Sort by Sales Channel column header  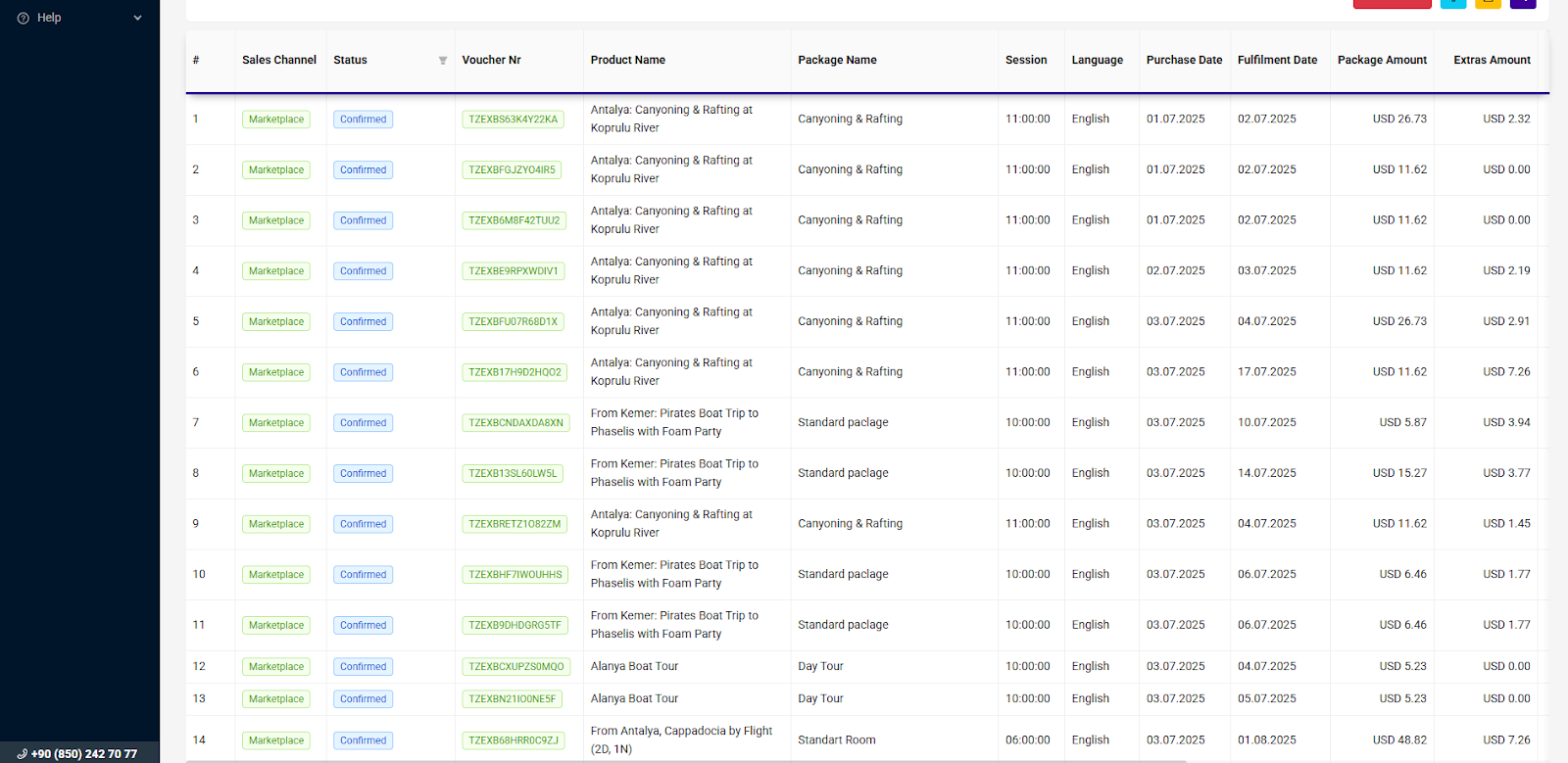pyautogui.click(x=279, y=60)
